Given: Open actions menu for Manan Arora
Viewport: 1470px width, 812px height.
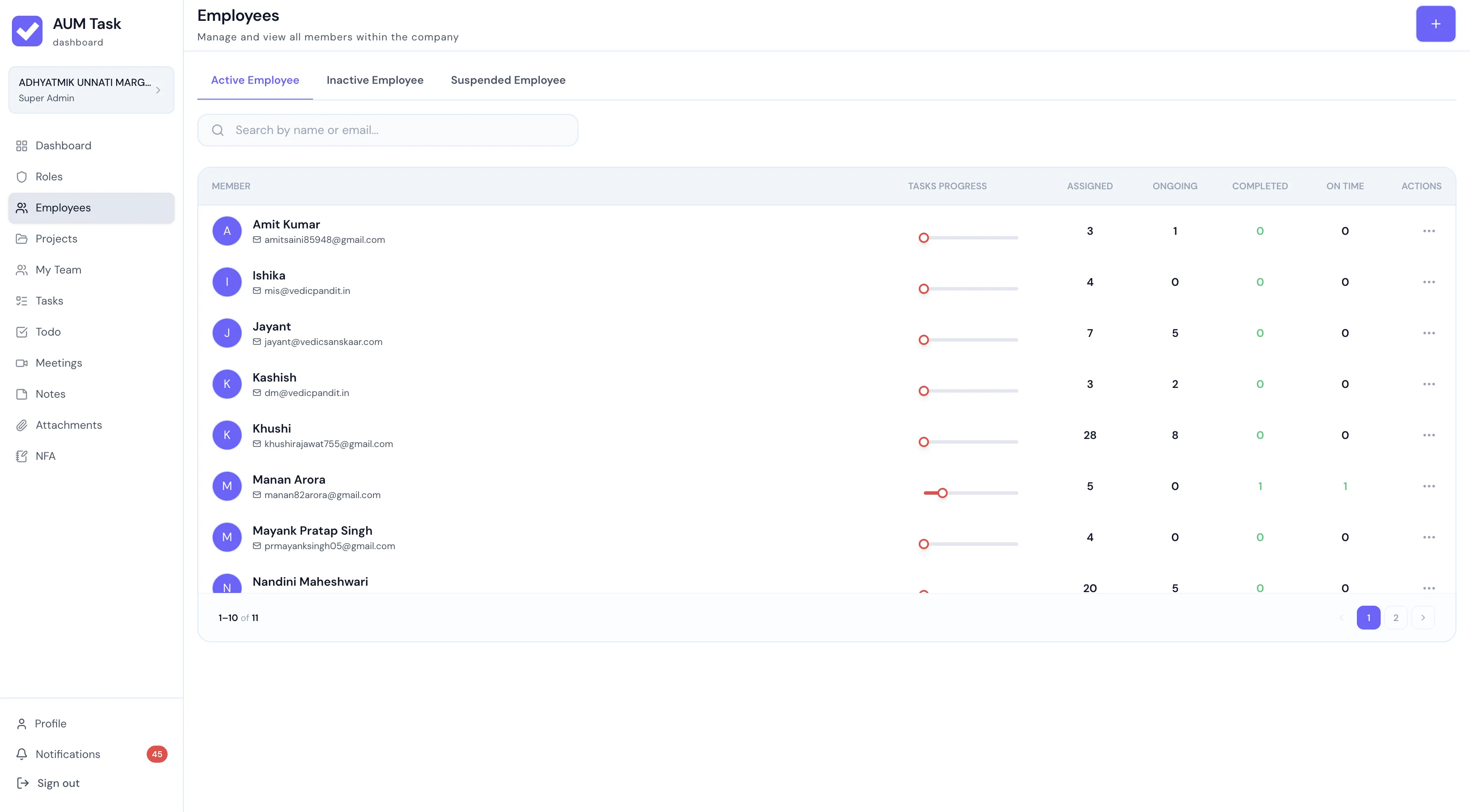Looking at the screenshot, I should coord(1429,486).
